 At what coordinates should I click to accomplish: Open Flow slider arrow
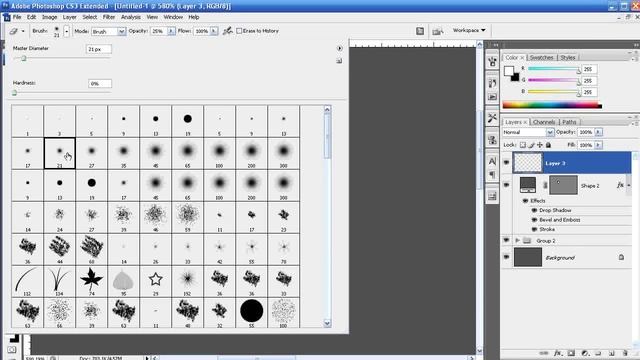pos(214,31)
